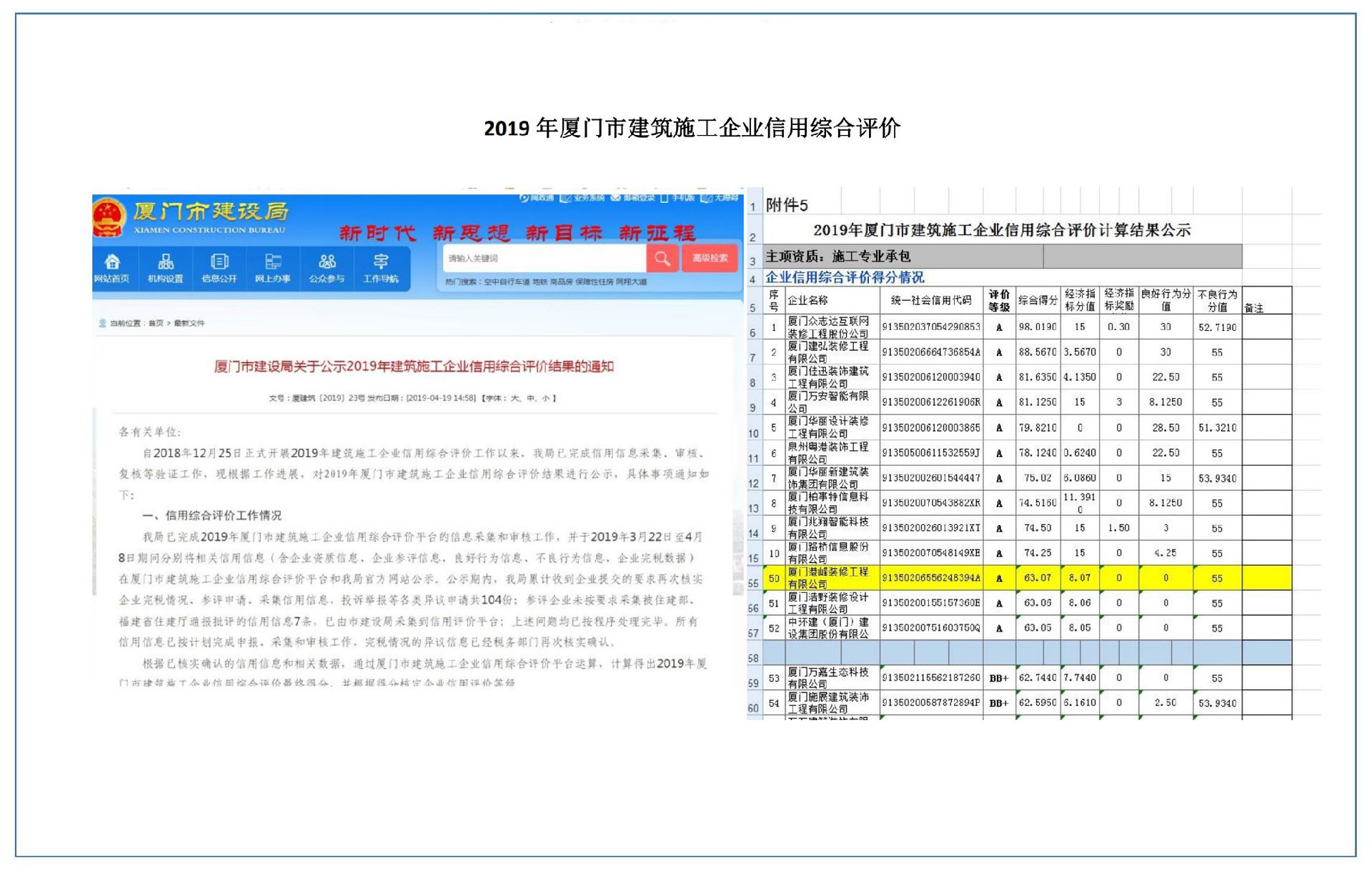Click the 良好行为分值 column header
Viewport: 1372px width, 873px height.
(x=1165, y=300)
